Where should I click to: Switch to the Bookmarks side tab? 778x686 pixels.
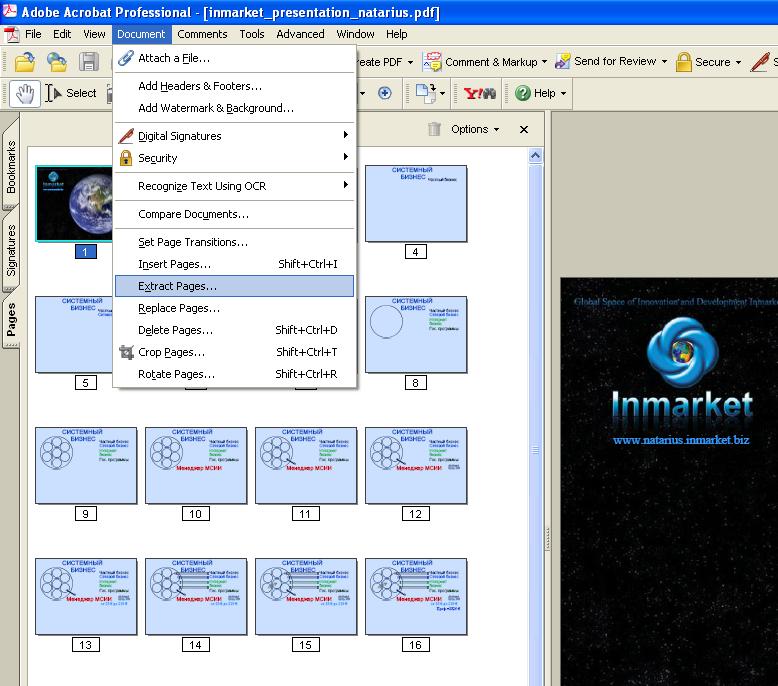pos(10,167)
